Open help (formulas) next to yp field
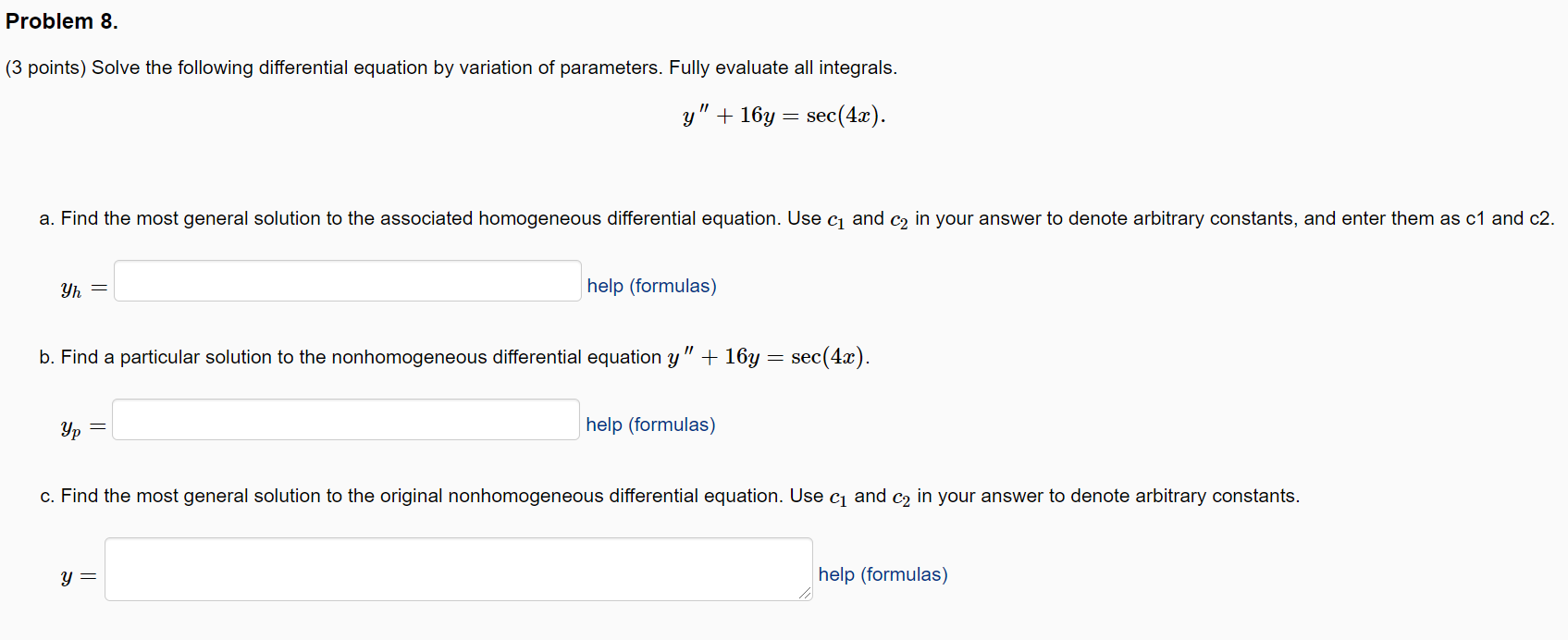 click(x=650, y=425)
